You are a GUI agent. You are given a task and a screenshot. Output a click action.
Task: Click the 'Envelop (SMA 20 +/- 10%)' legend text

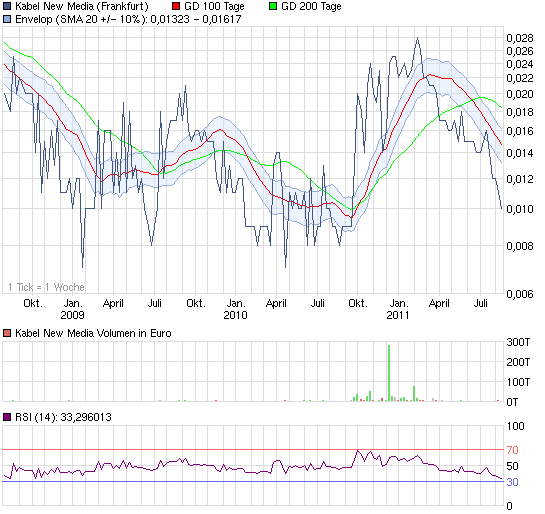pyautogui.click(x=81, y=19)
